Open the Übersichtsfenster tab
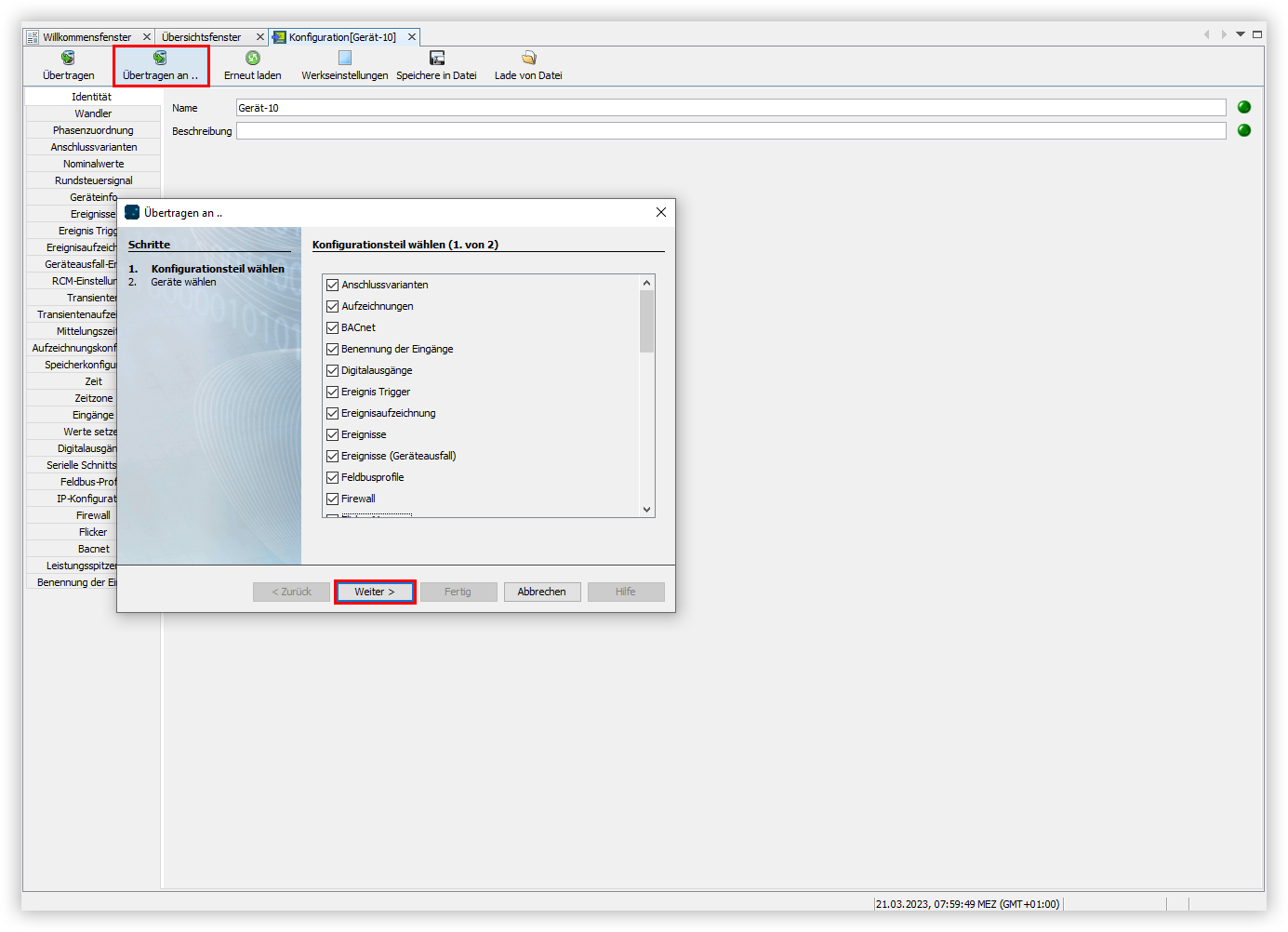Screen dimensions: 1288x932 click(203, 36)
